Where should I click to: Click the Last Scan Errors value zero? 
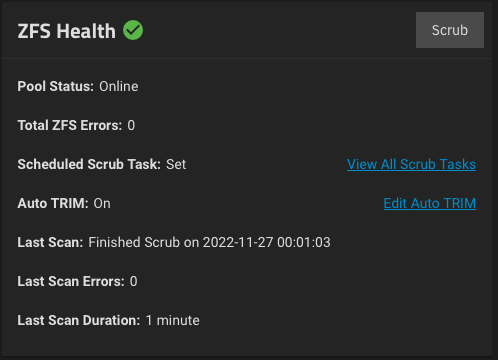(x=134, y=281)
